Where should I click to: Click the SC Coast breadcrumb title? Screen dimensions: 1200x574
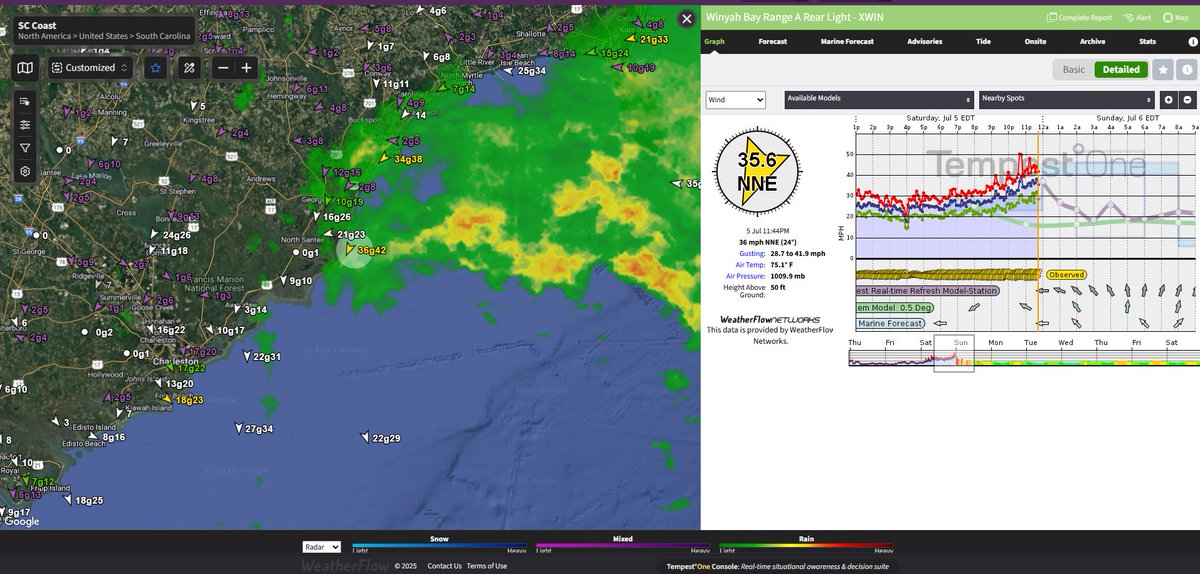[38, 24]
